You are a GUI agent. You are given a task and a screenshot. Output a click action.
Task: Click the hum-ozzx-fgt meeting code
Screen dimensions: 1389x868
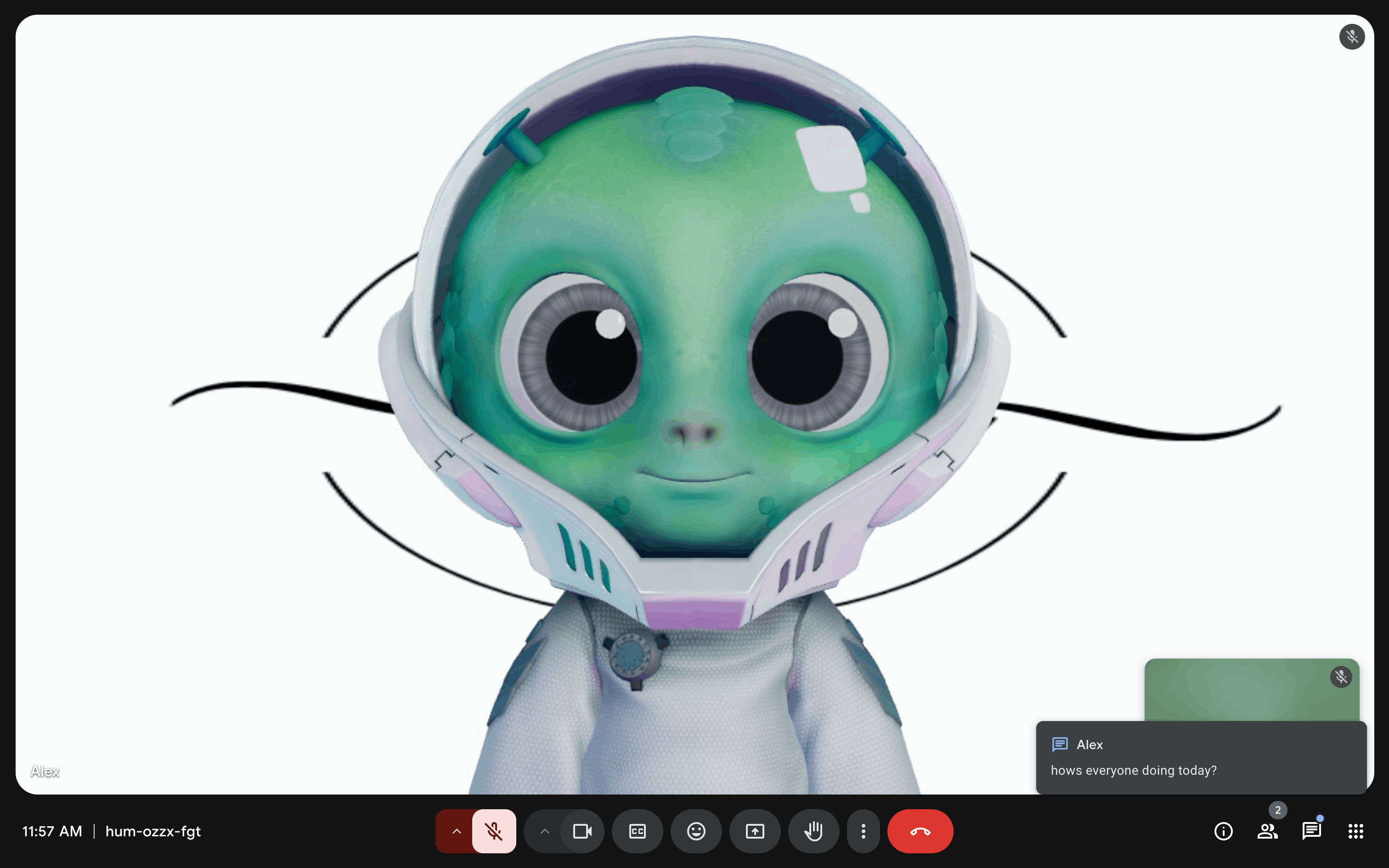152,831
